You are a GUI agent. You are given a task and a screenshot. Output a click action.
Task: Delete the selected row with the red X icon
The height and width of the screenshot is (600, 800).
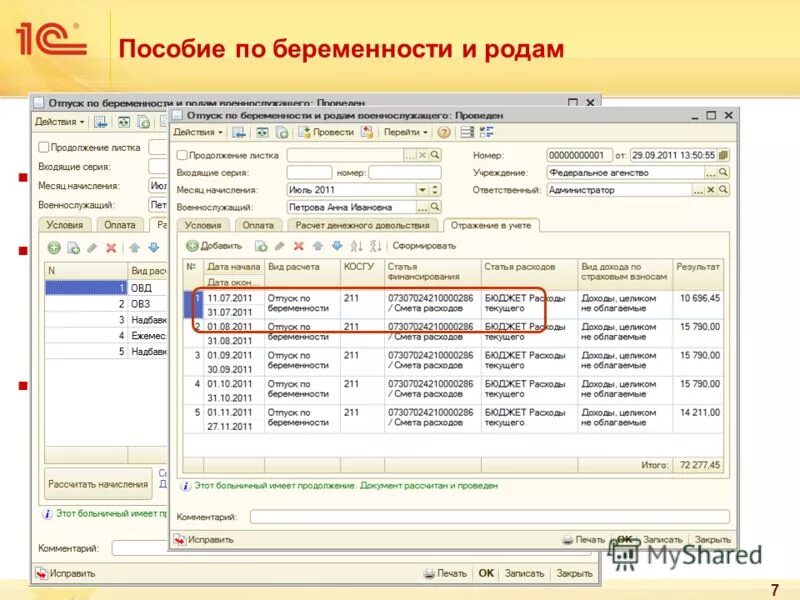298,245
